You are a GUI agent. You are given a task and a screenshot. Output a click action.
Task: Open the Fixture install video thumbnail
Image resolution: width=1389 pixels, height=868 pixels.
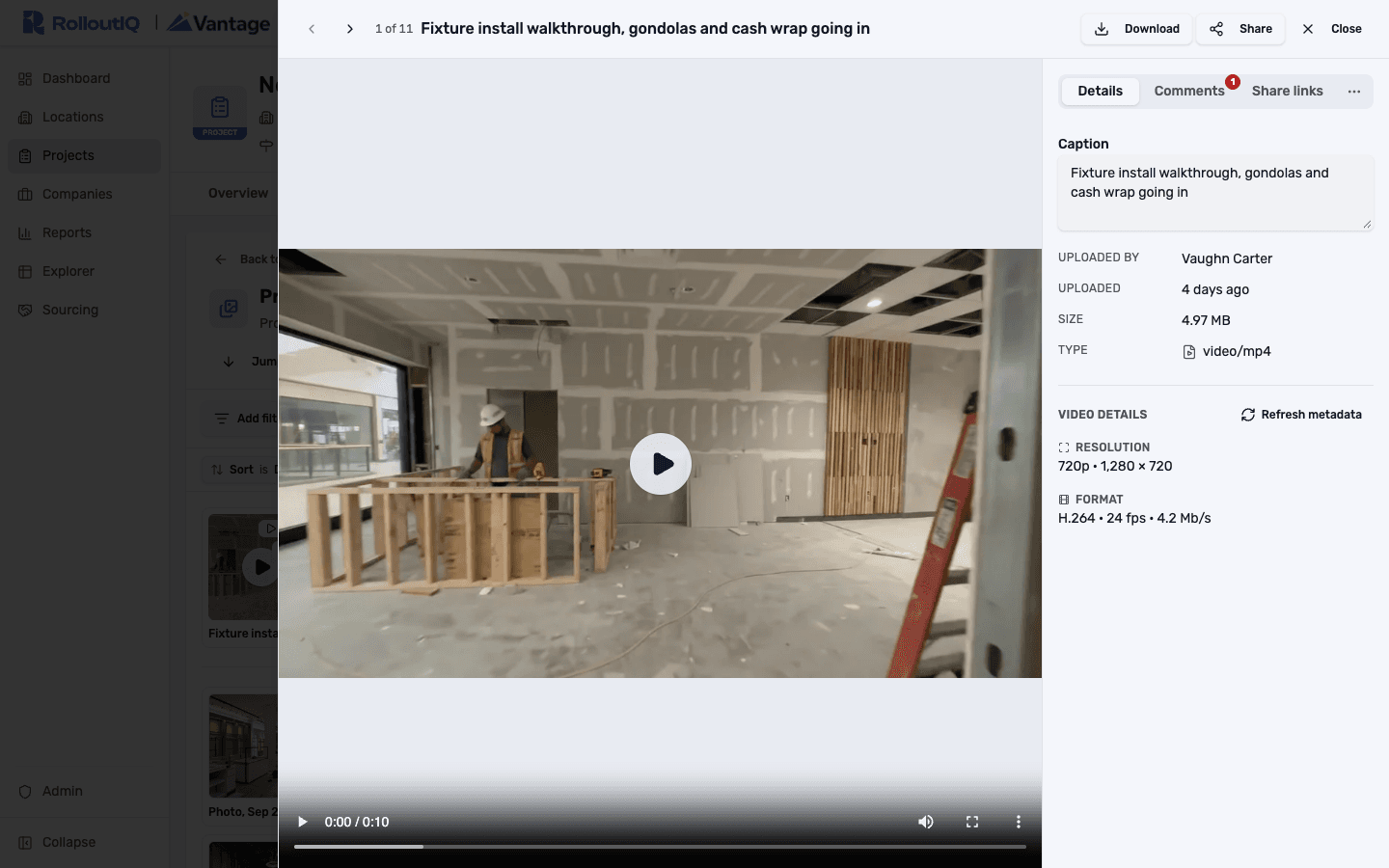[243, 567]
